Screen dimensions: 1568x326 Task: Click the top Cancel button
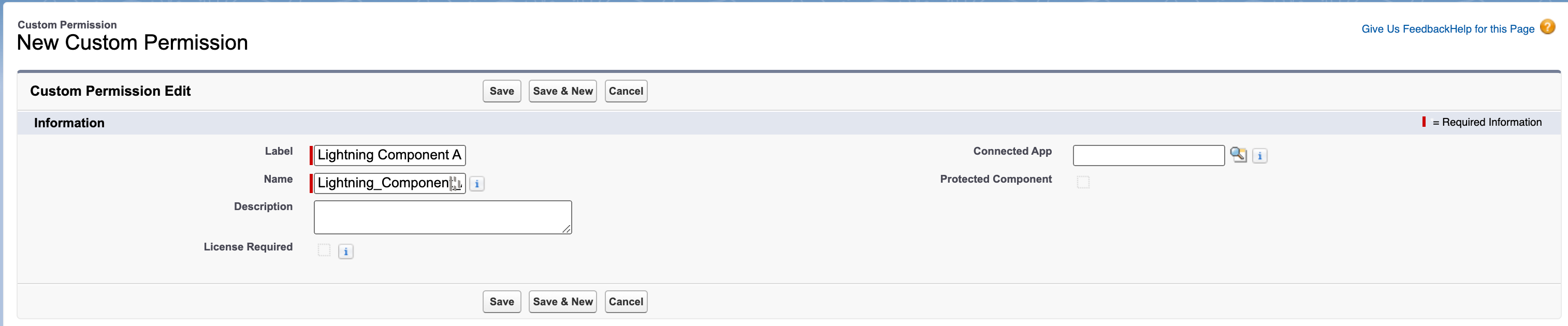point(626,91)
